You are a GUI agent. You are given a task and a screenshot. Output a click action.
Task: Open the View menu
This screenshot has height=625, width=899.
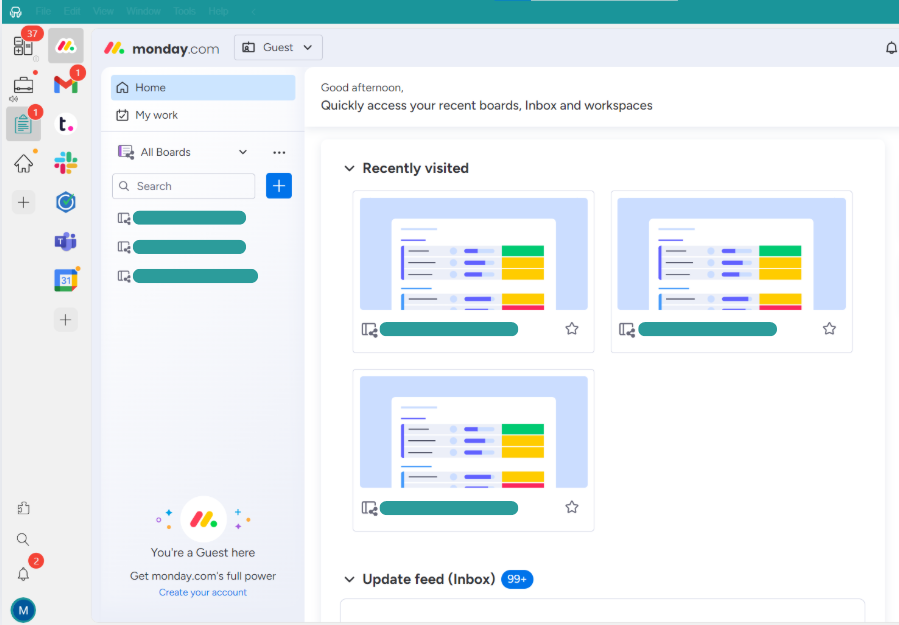(103, 11)
